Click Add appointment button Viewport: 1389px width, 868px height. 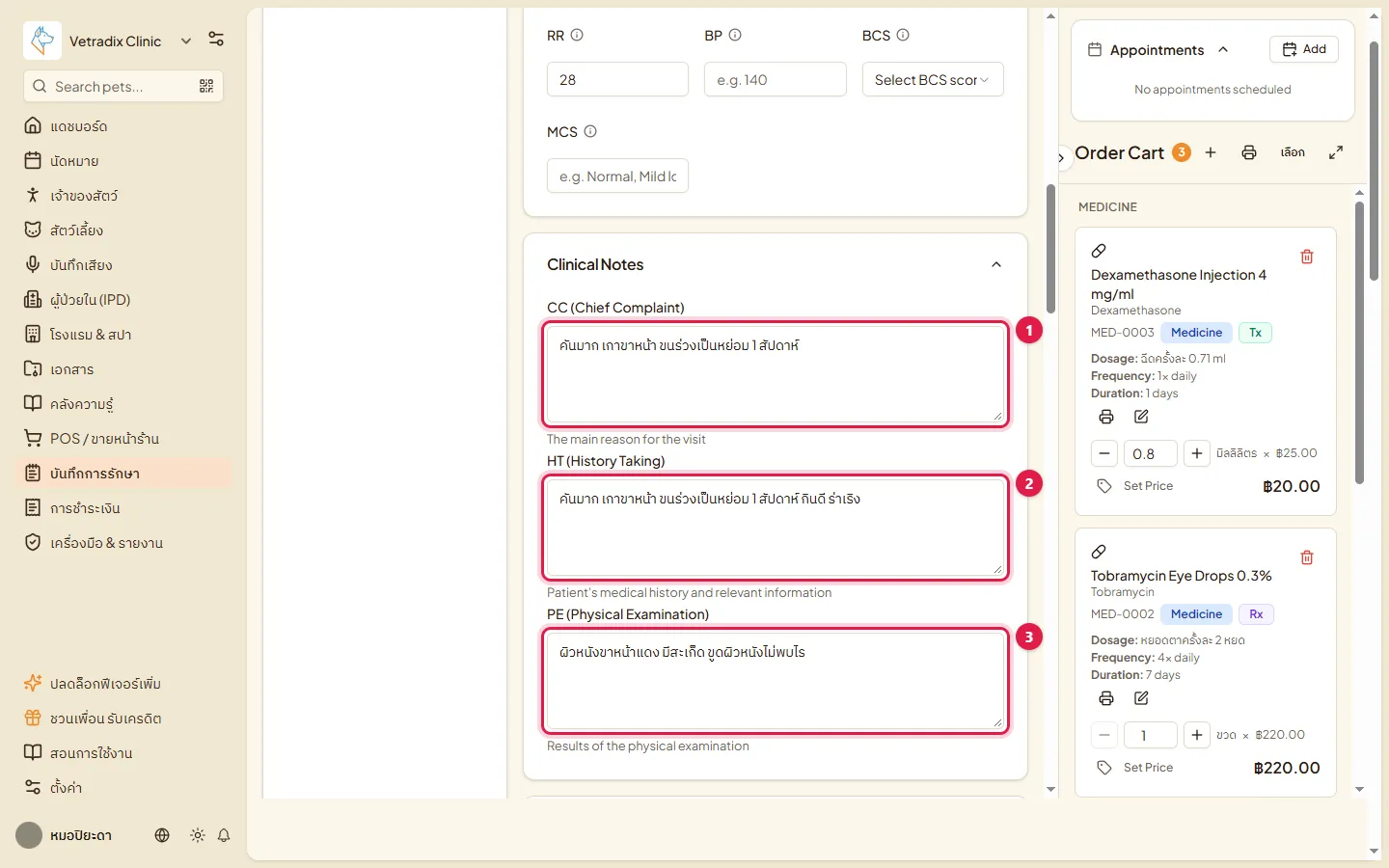pyautogui.click(x=1304, y=49)
